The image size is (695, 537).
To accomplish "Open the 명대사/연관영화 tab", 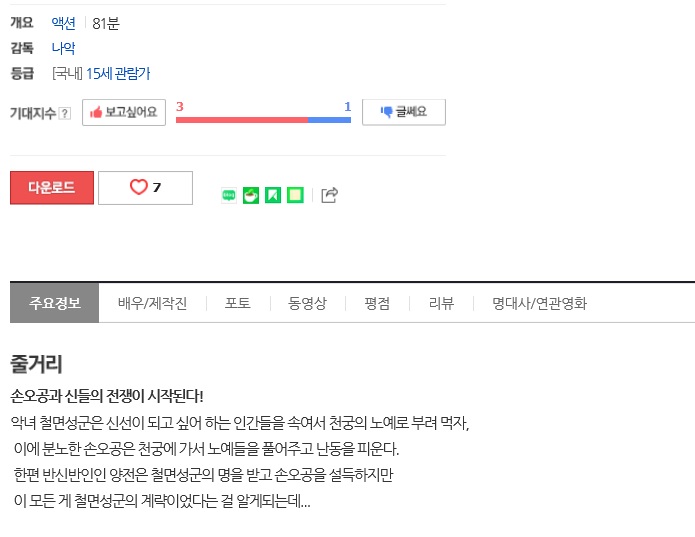I will 539,304.
